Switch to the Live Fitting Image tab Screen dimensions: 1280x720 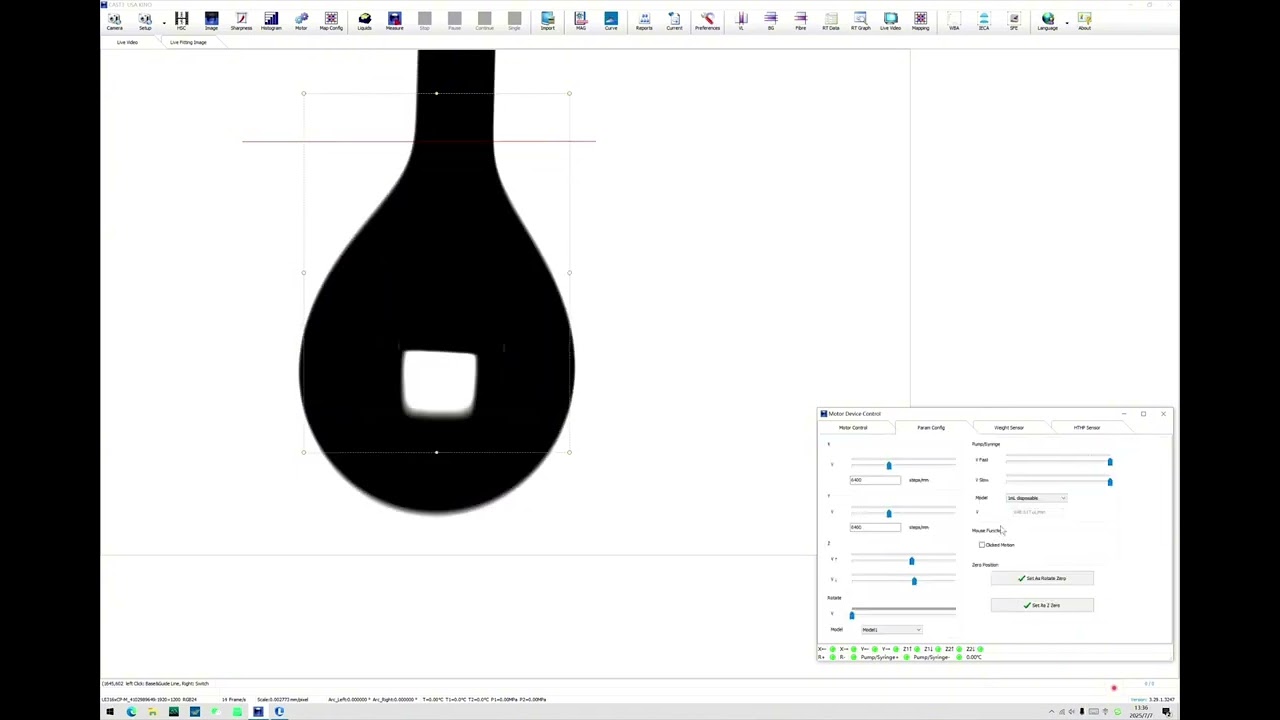[188, 42]
